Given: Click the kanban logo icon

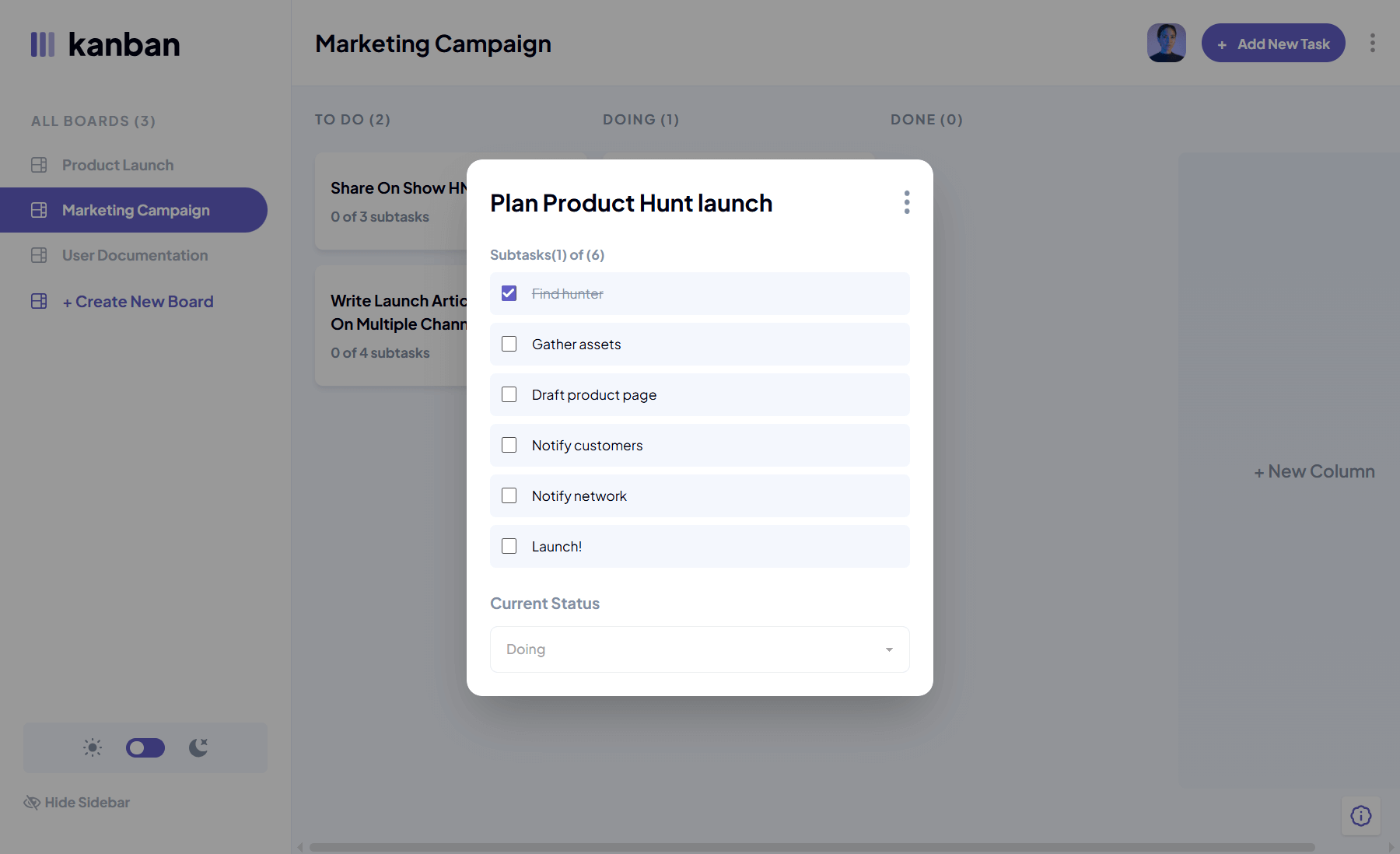Looking at the screenshot, I should 43,44.
